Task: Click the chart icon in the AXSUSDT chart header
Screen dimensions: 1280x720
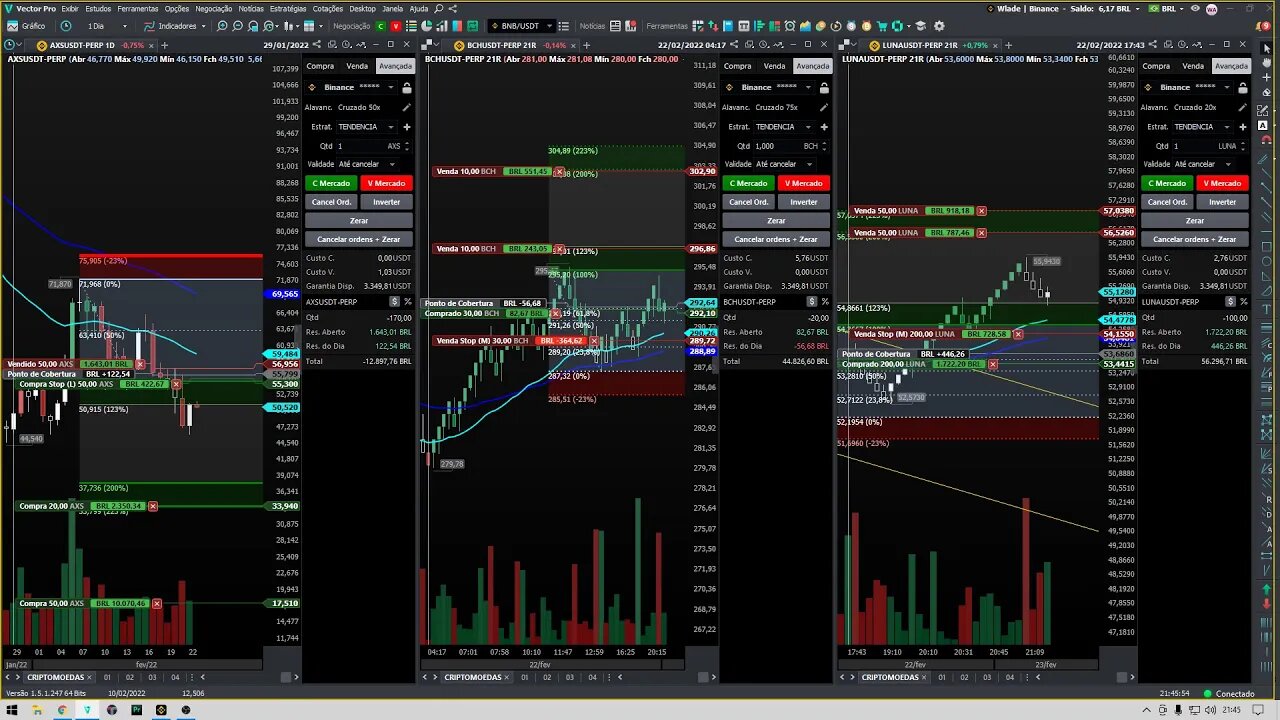Action: 361,45
